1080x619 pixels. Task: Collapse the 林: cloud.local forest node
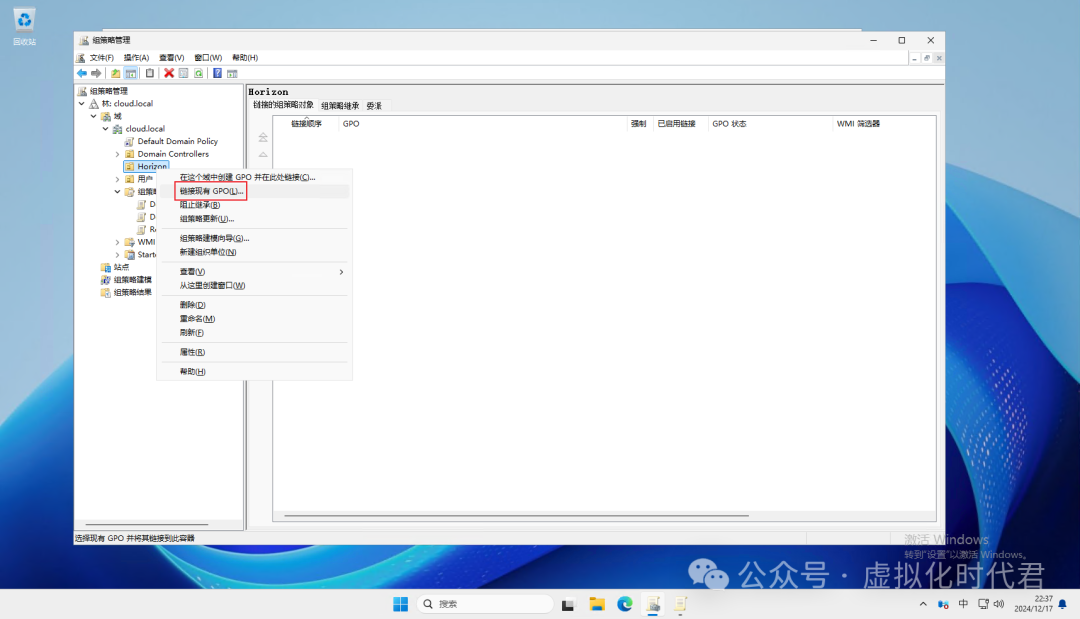[x=82, y=104]
